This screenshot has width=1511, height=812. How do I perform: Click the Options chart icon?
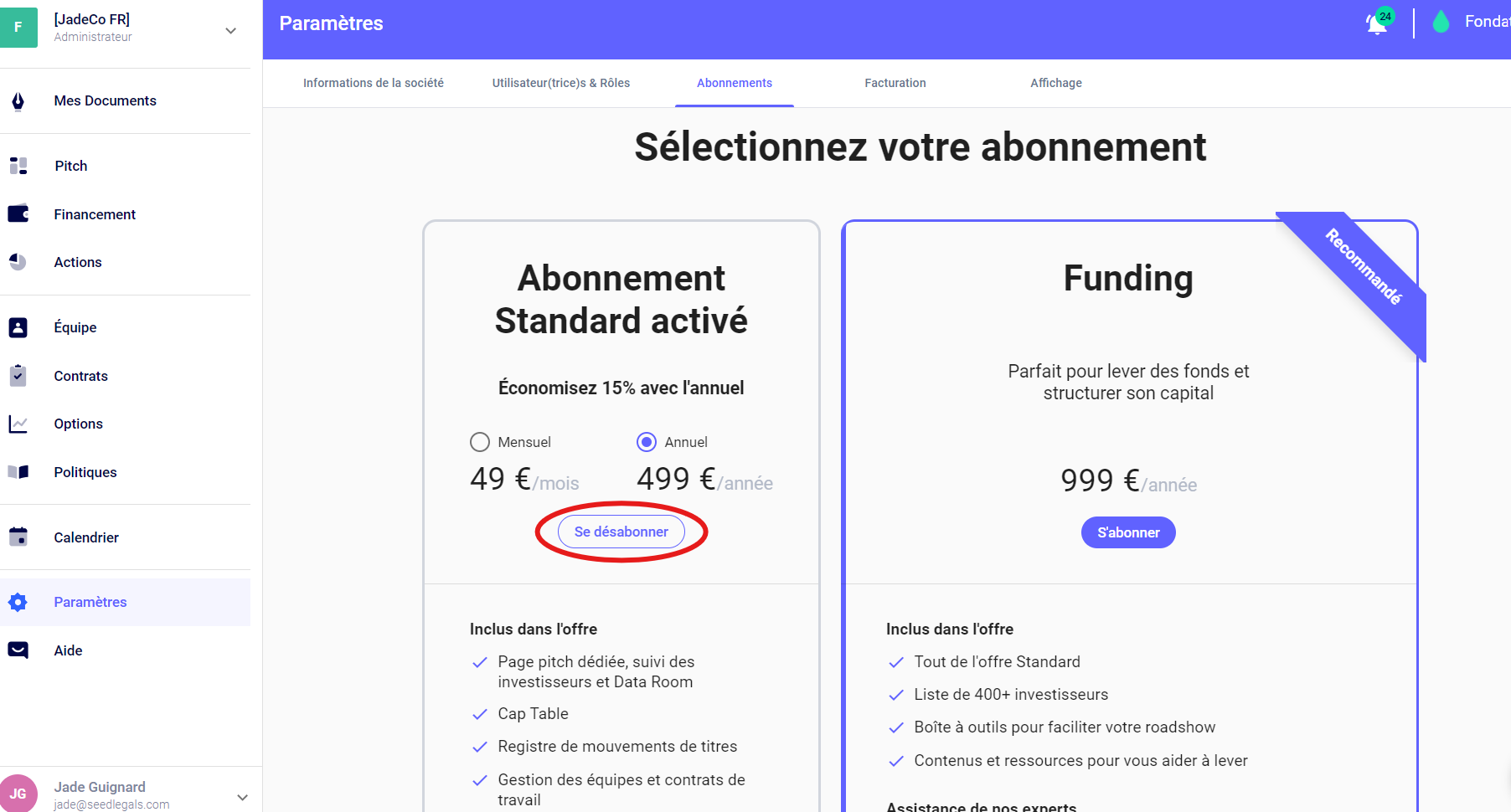(18, 424)
